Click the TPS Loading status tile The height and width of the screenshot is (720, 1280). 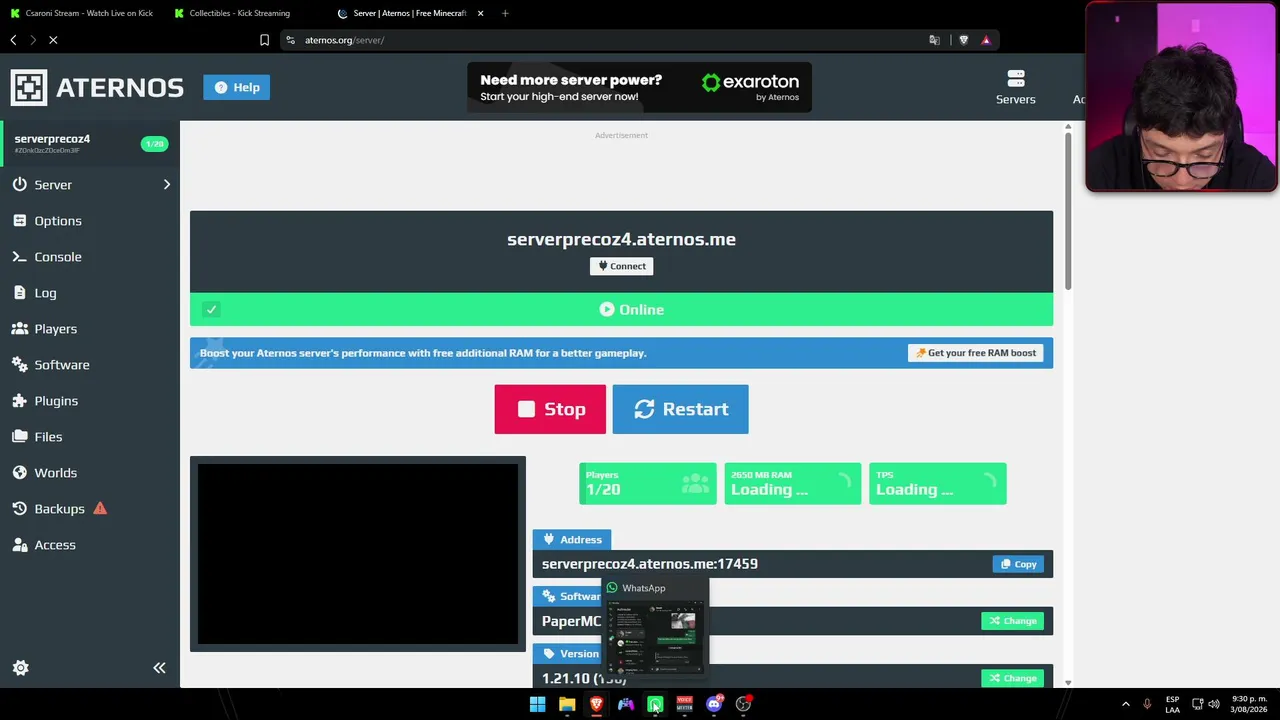point(937,483)
